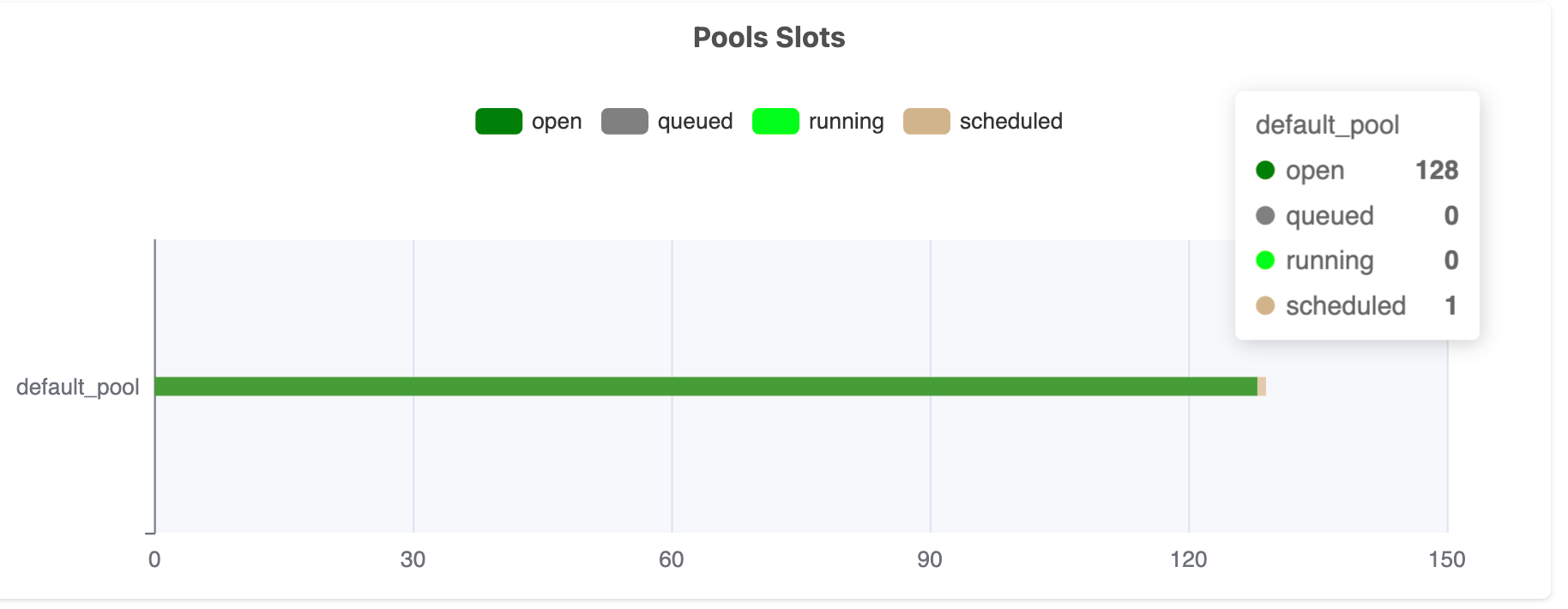Click the gray queued legend swatch

624,122
